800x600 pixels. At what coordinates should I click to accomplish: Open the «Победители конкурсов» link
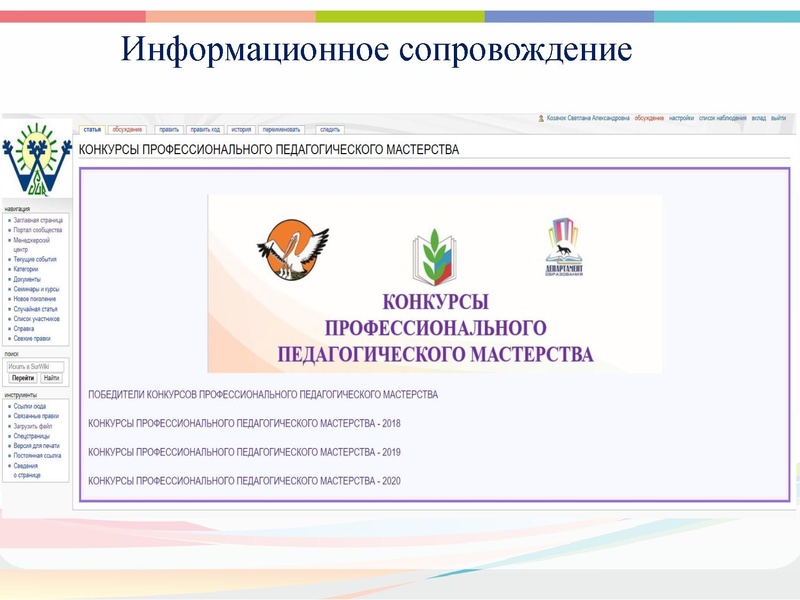(263, 395)
